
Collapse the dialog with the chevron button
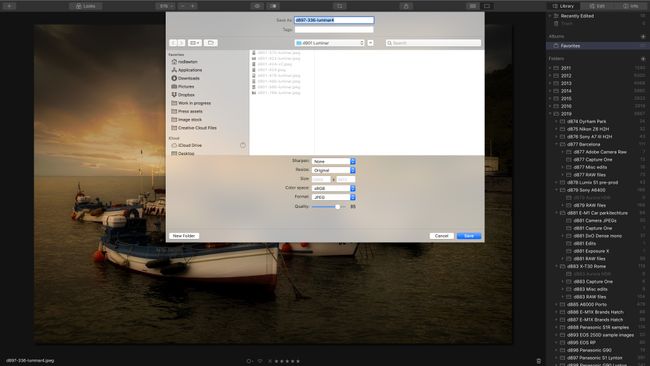(x=371, y=43)
